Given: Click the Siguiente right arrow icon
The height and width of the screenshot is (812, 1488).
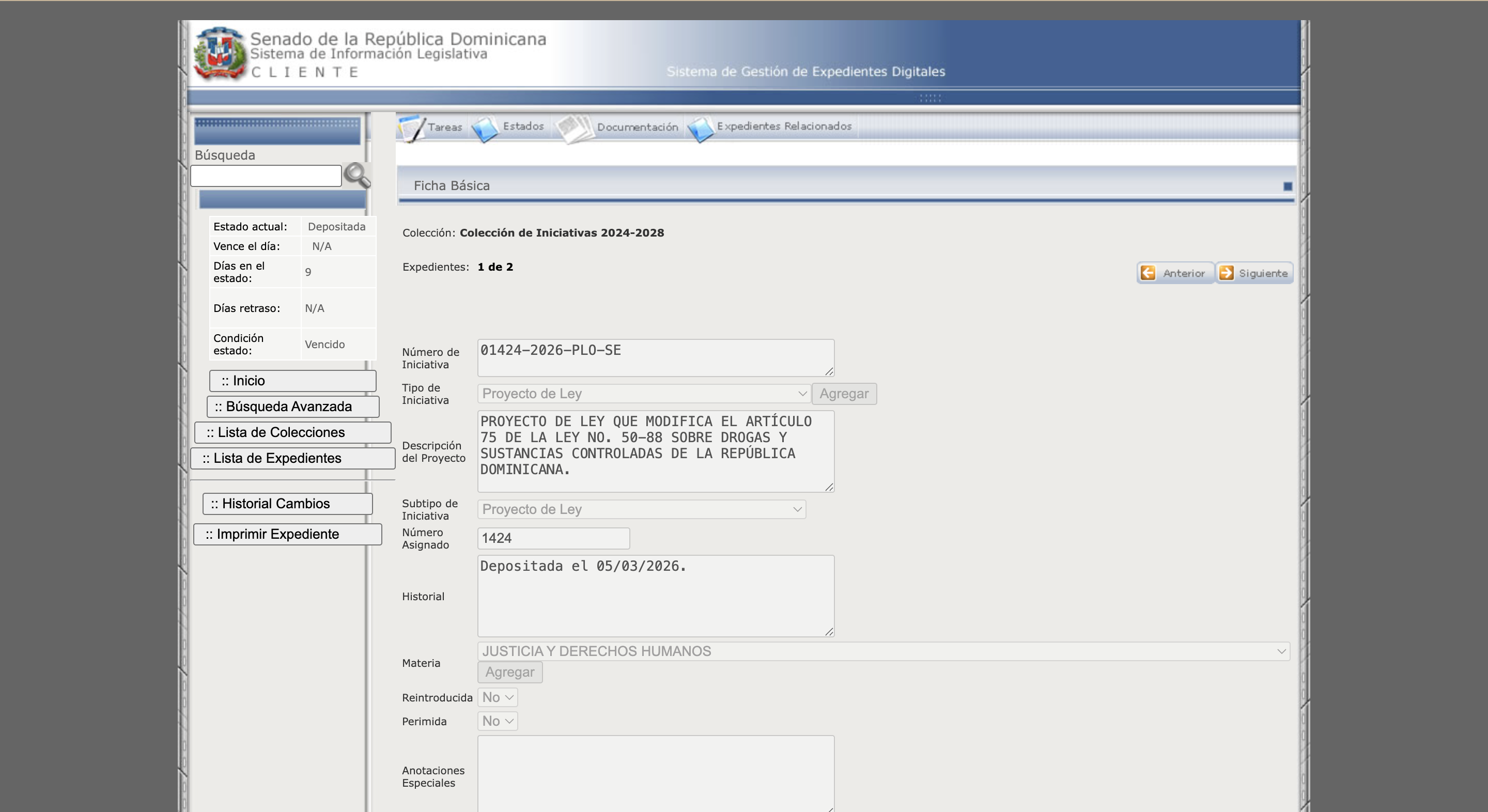Looking at the screenshot, I should (1227, 273).
